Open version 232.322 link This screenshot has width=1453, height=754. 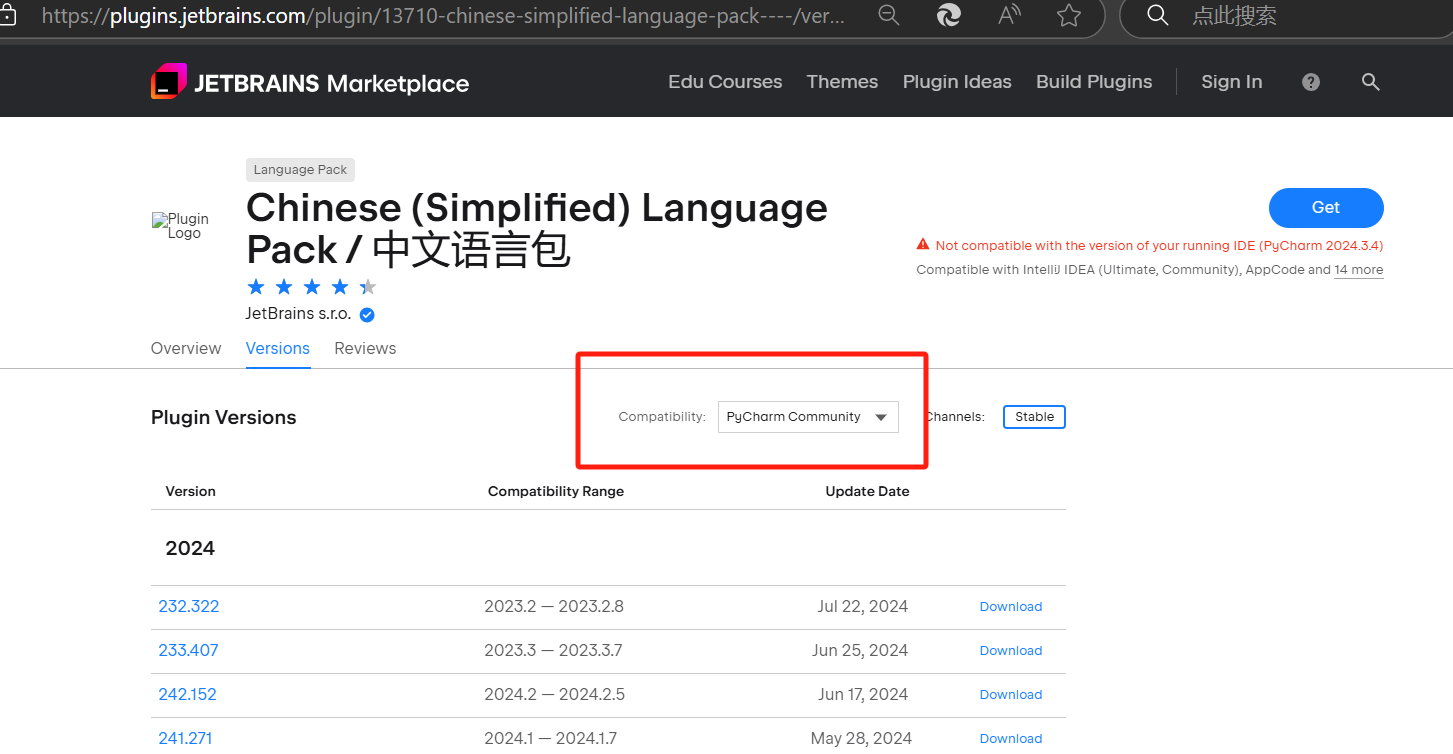point(189,606)
